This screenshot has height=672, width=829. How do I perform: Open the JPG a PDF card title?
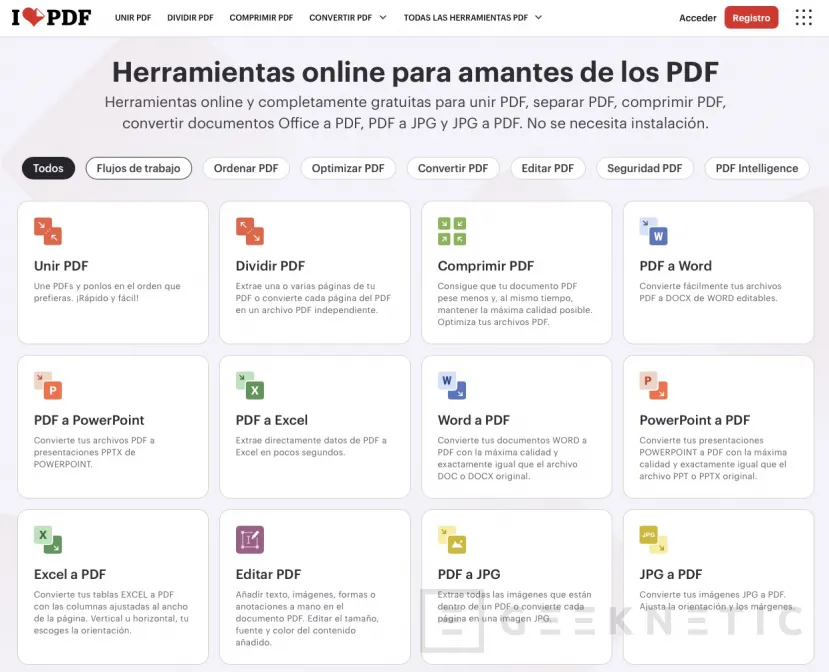click(x=671, y=575)
